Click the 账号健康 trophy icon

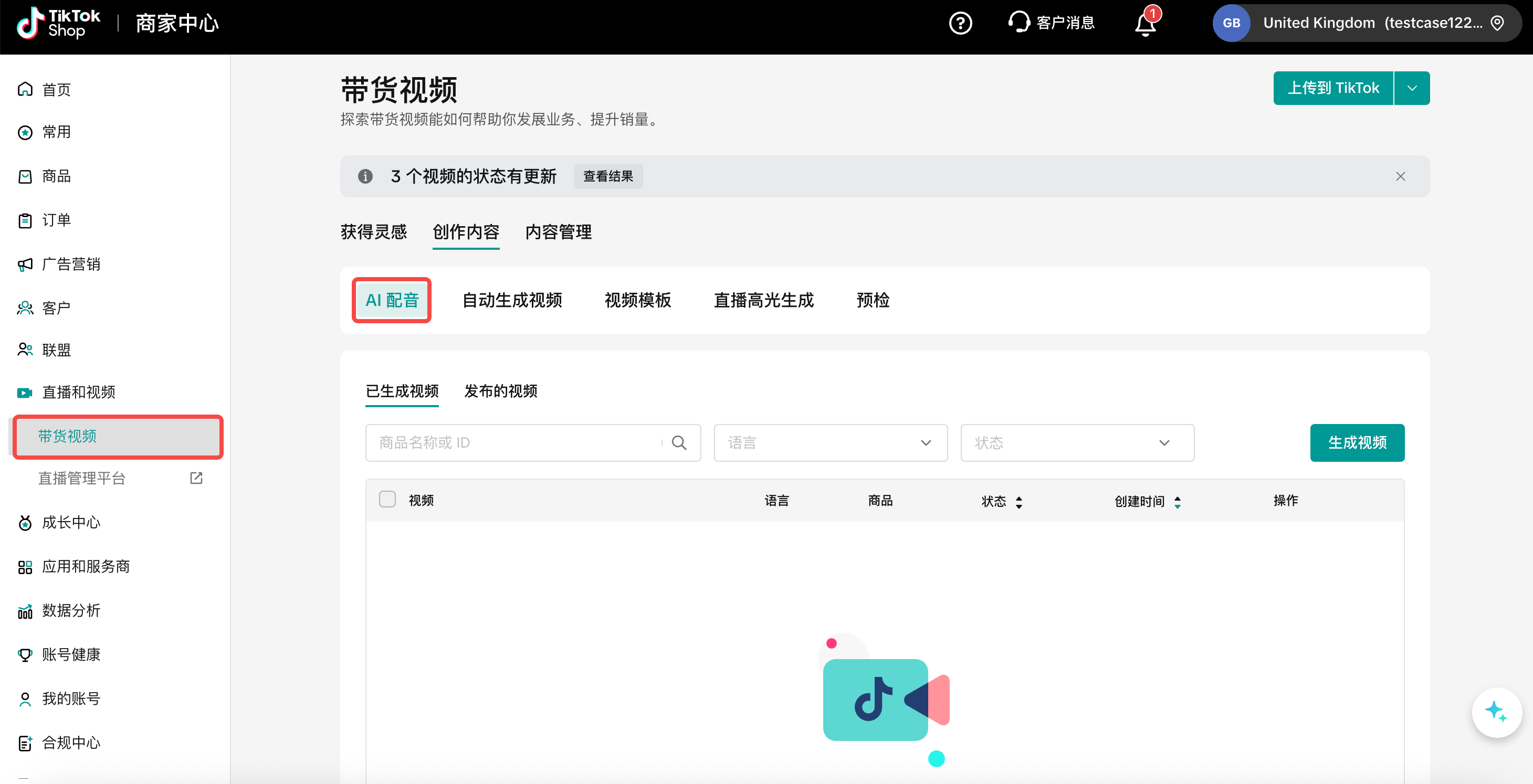[x=25, y=655]
